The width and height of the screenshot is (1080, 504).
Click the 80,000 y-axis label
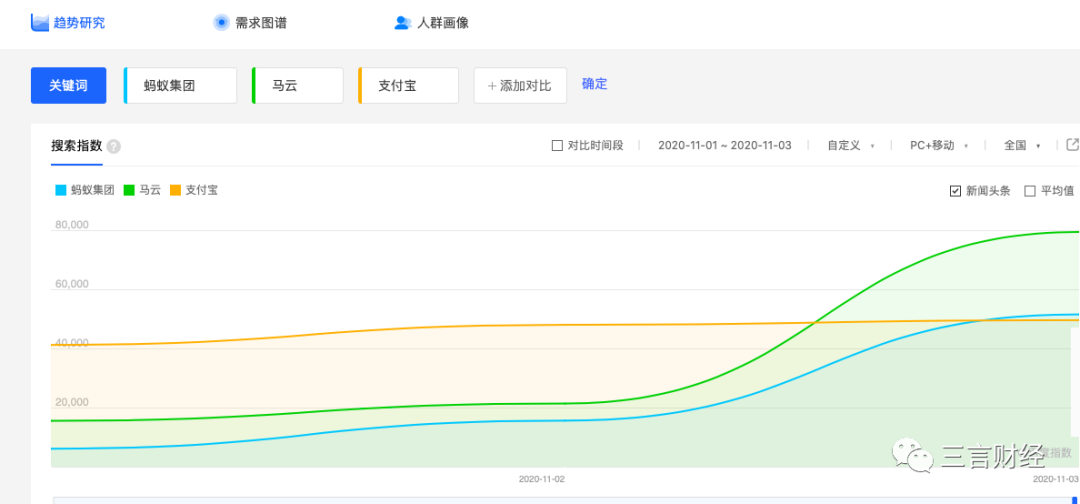pos(70,224)
